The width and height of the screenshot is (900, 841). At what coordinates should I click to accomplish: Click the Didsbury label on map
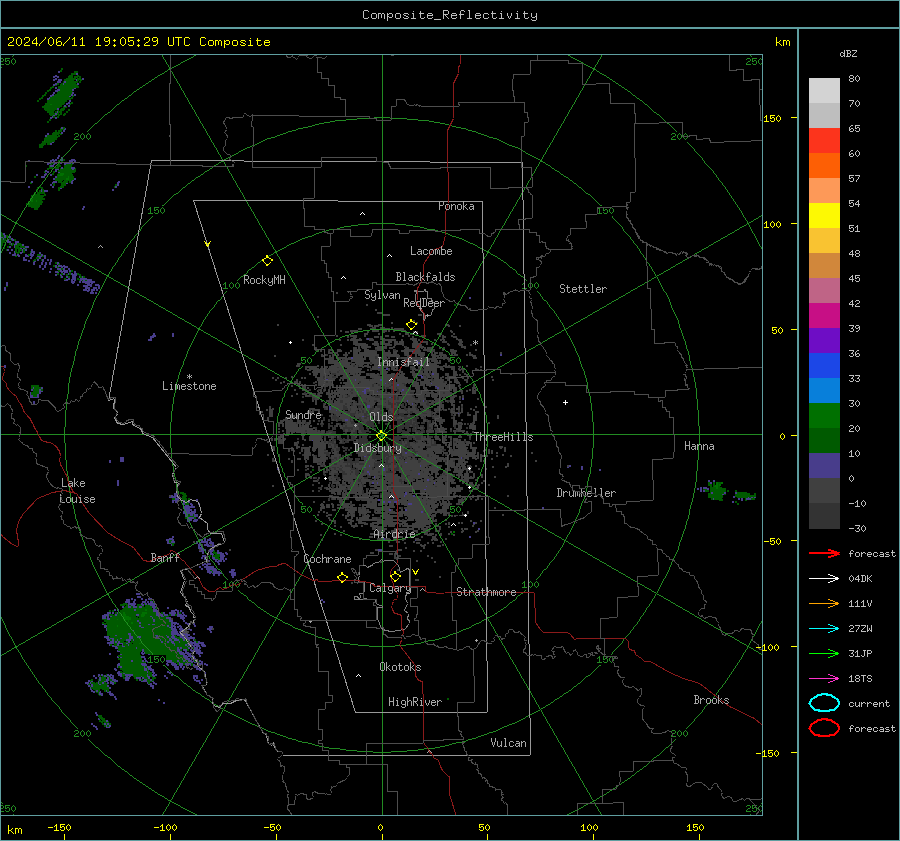click(x=377, y=448)
